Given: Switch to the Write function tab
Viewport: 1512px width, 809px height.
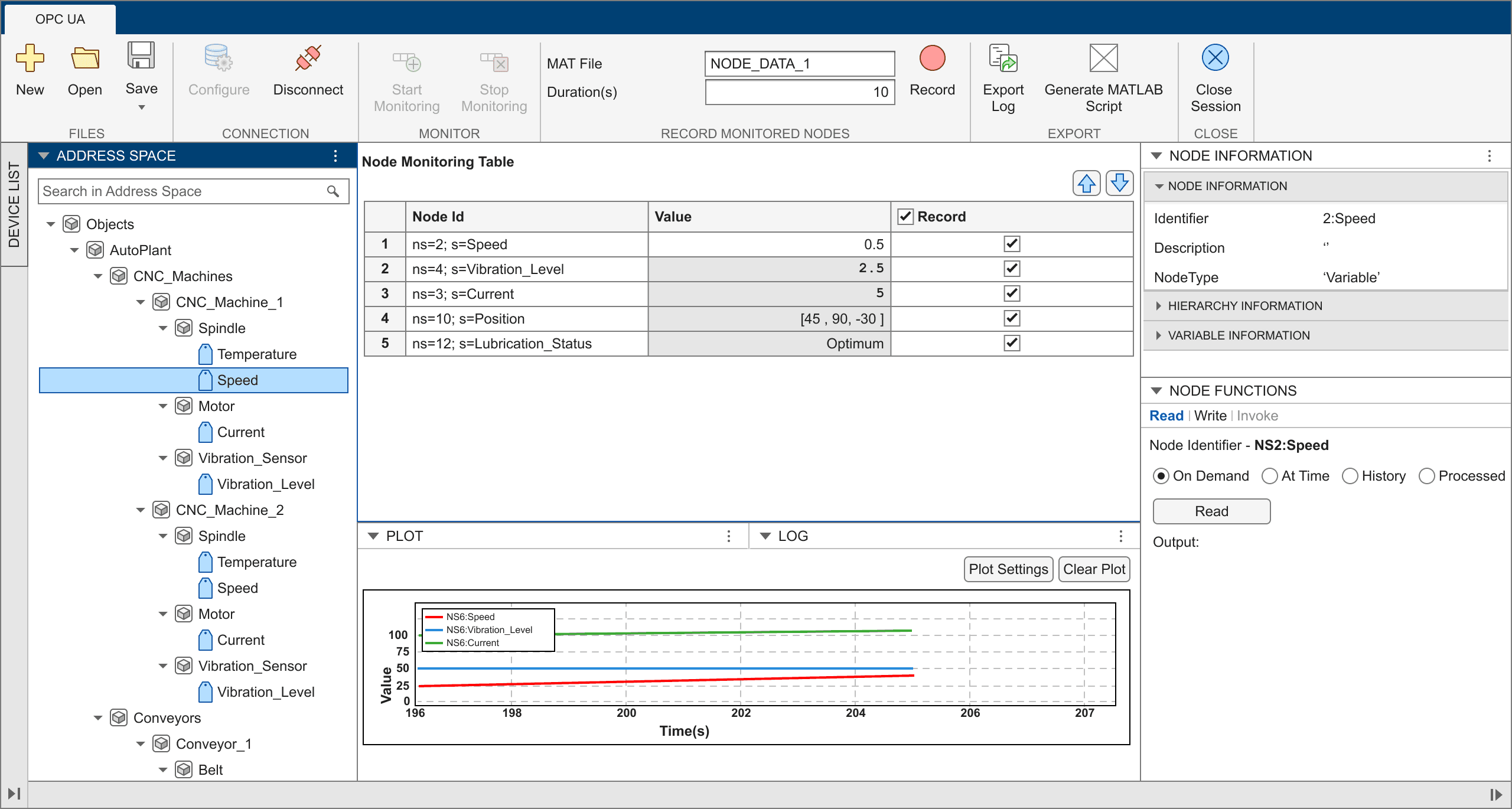Looking at the screenshot, I should [x=1210, y=416].
